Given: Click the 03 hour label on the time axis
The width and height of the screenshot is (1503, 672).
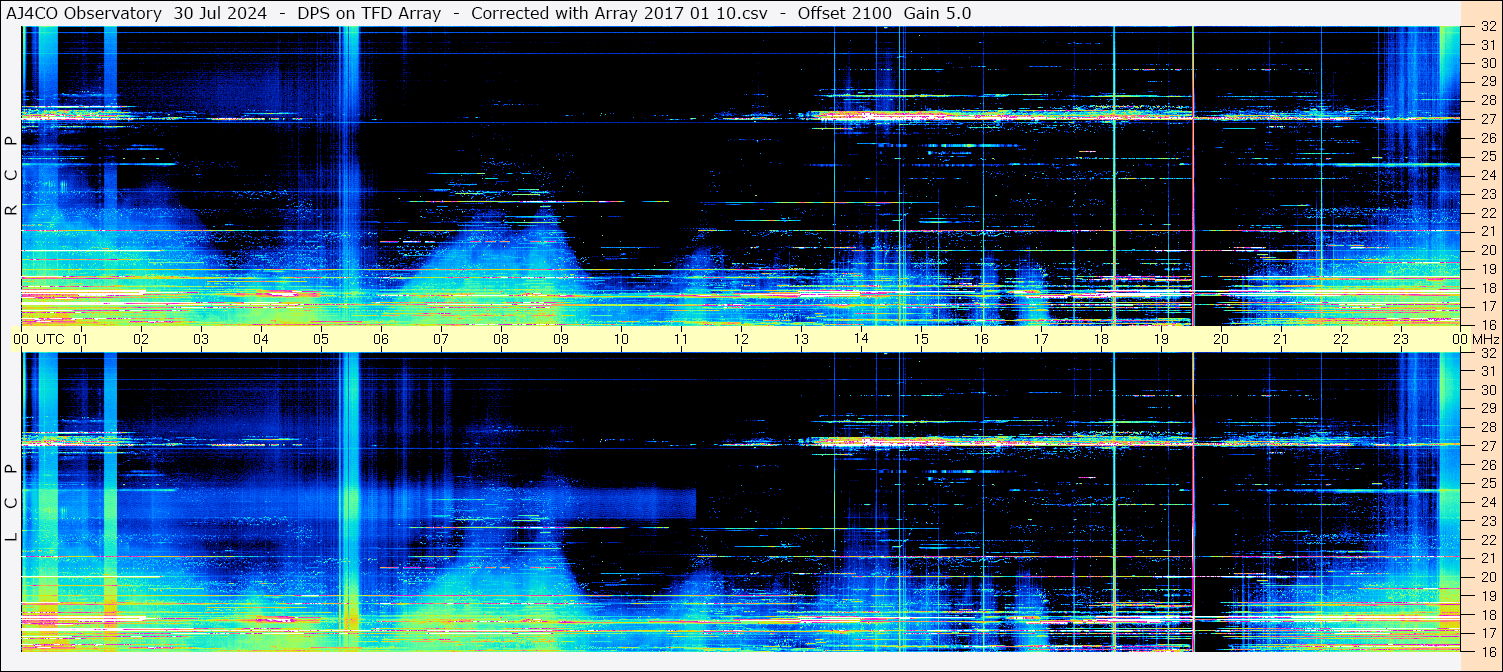Looking at the screenshot, I should pos(201,339).
